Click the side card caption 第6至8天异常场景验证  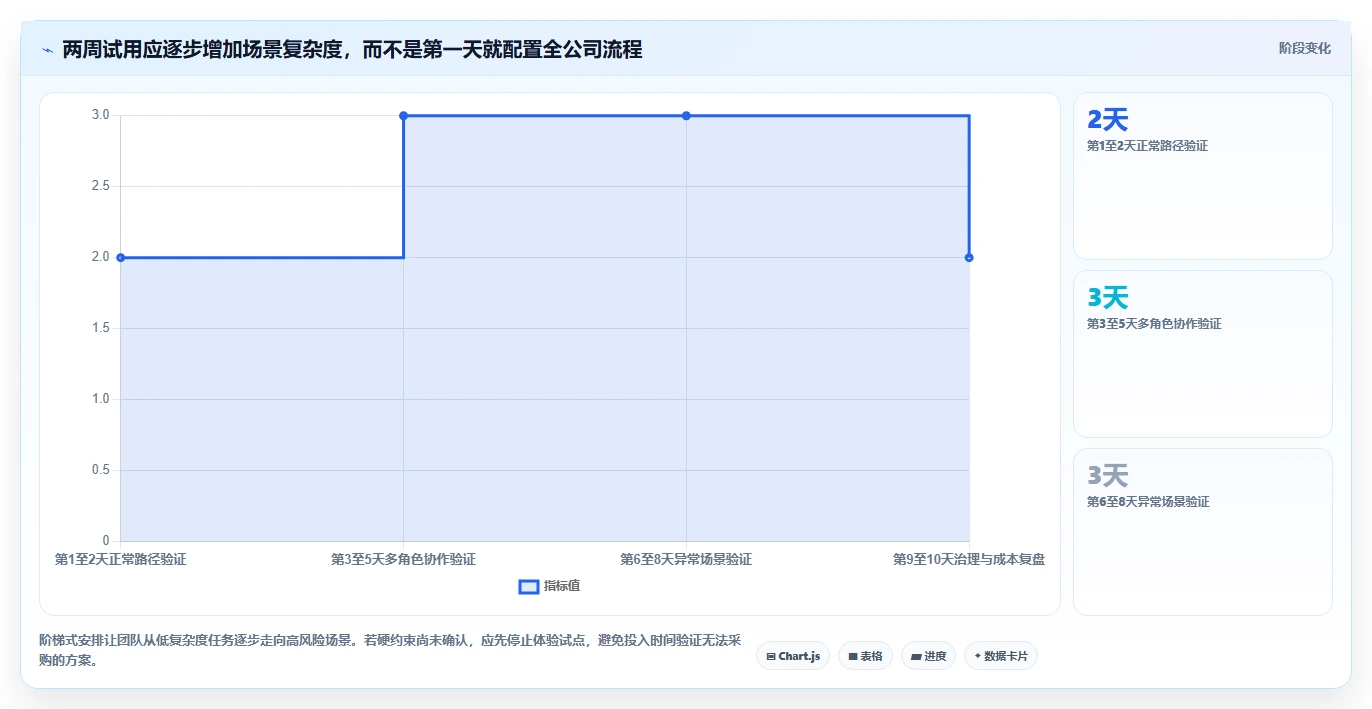(1148, 502)
